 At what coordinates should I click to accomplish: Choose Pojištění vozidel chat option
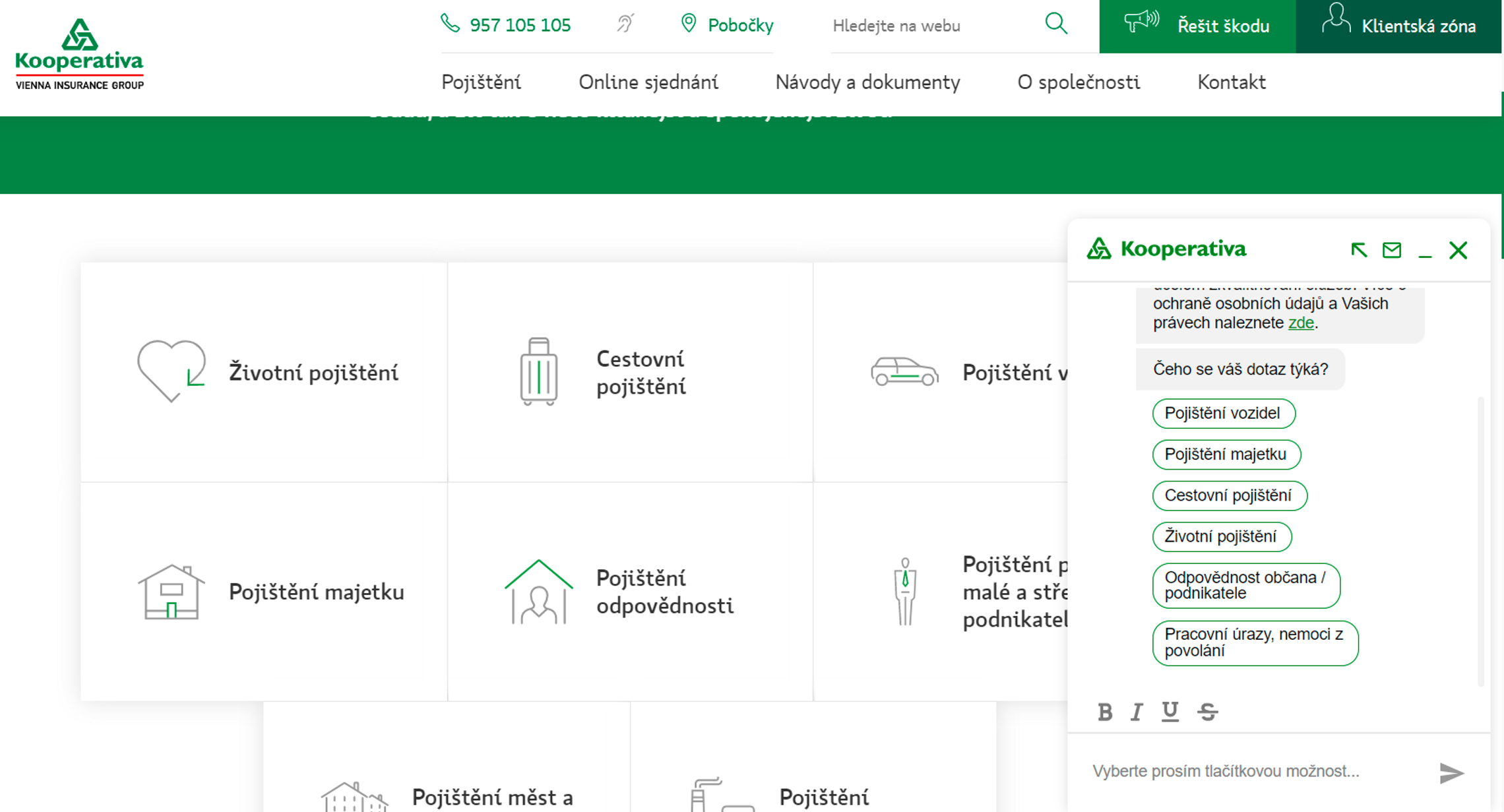1224,413
